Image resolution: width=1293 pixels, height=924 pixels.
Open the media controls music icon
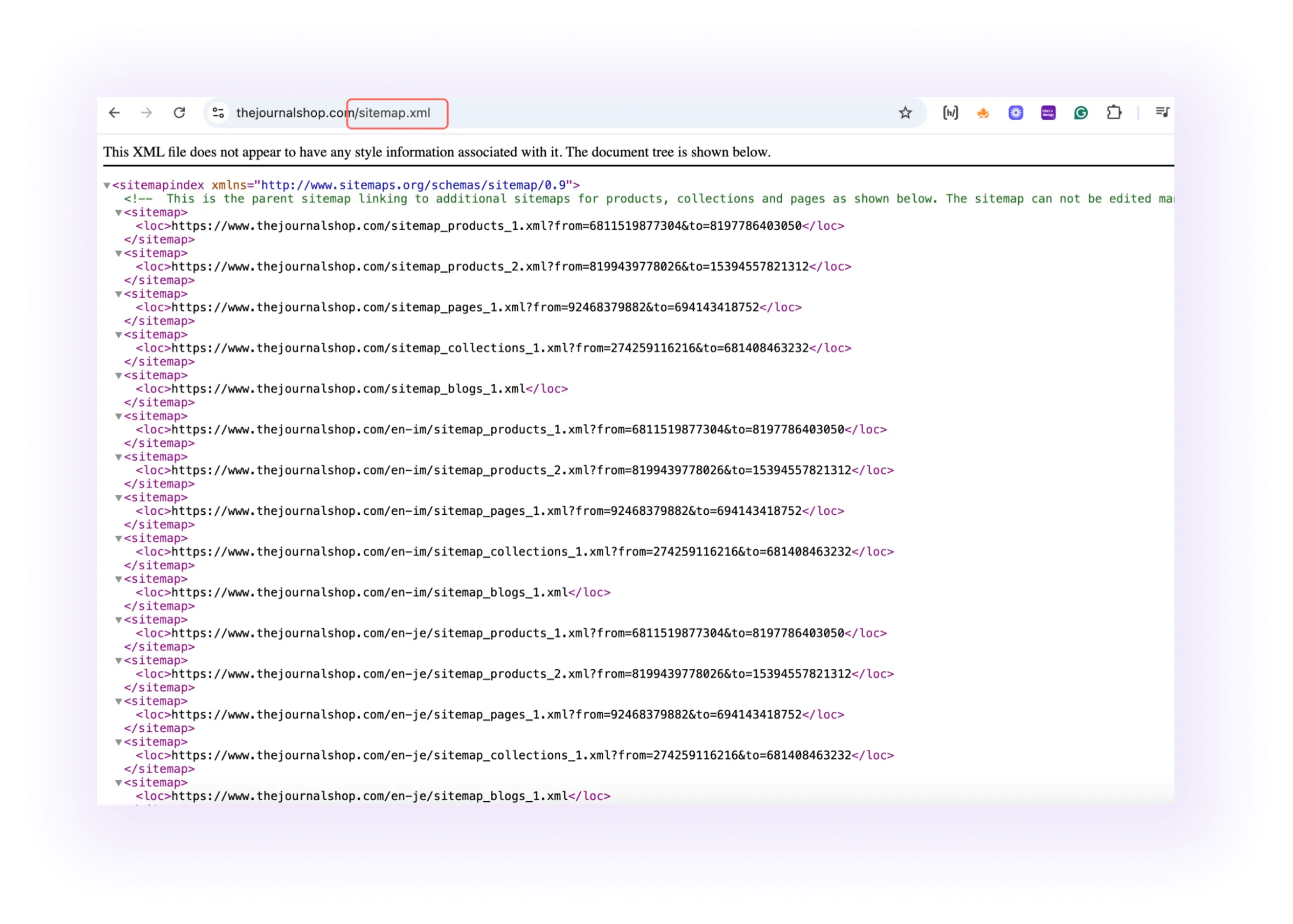(1162, 112)
